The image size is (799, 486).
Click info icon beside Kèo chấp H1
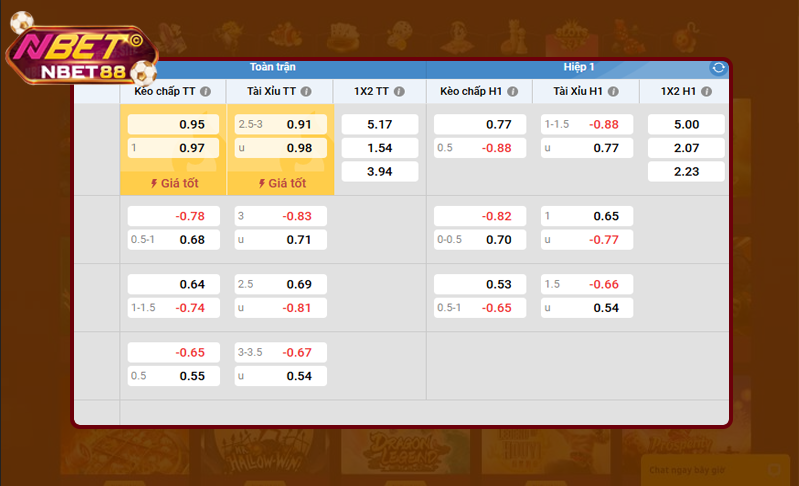512,91
